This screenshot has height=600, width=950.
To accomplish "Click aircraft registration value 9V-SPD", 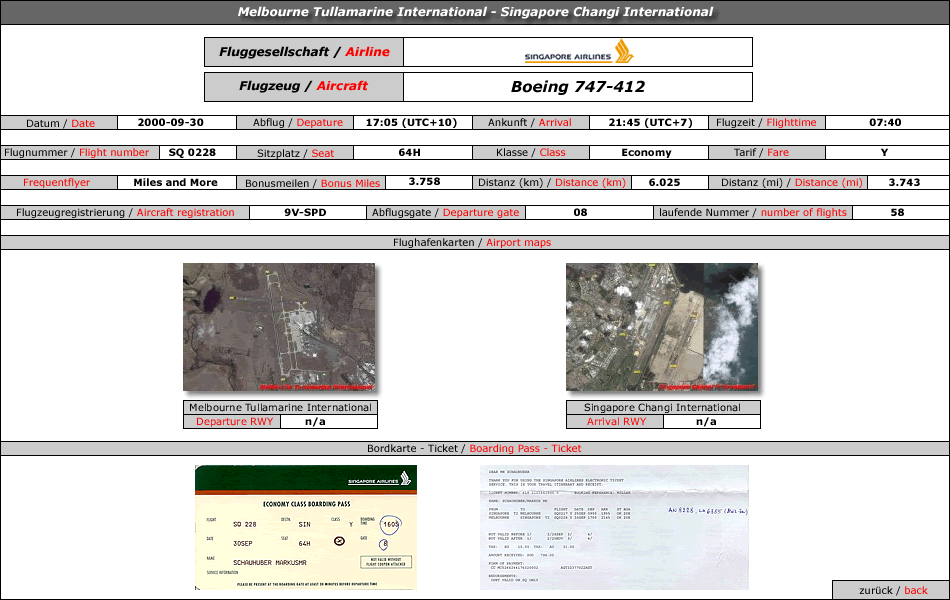I will (x=305, y=213).
